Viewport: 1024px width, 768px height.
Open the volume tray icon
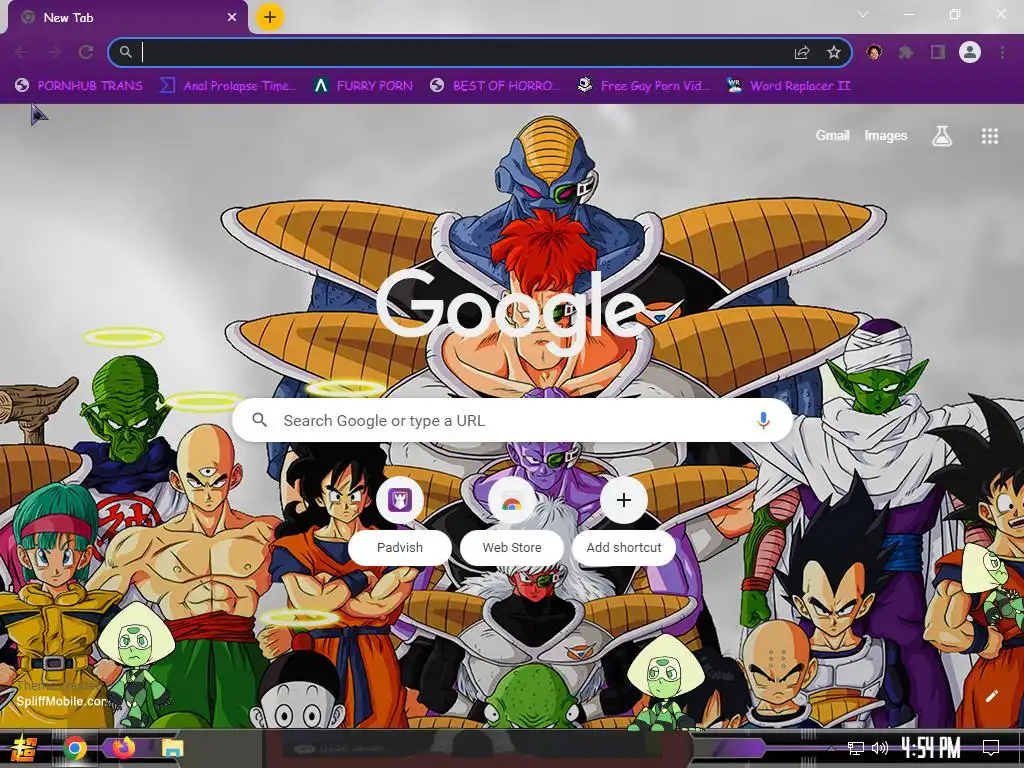pyautogui.click(x=880, y=748)
